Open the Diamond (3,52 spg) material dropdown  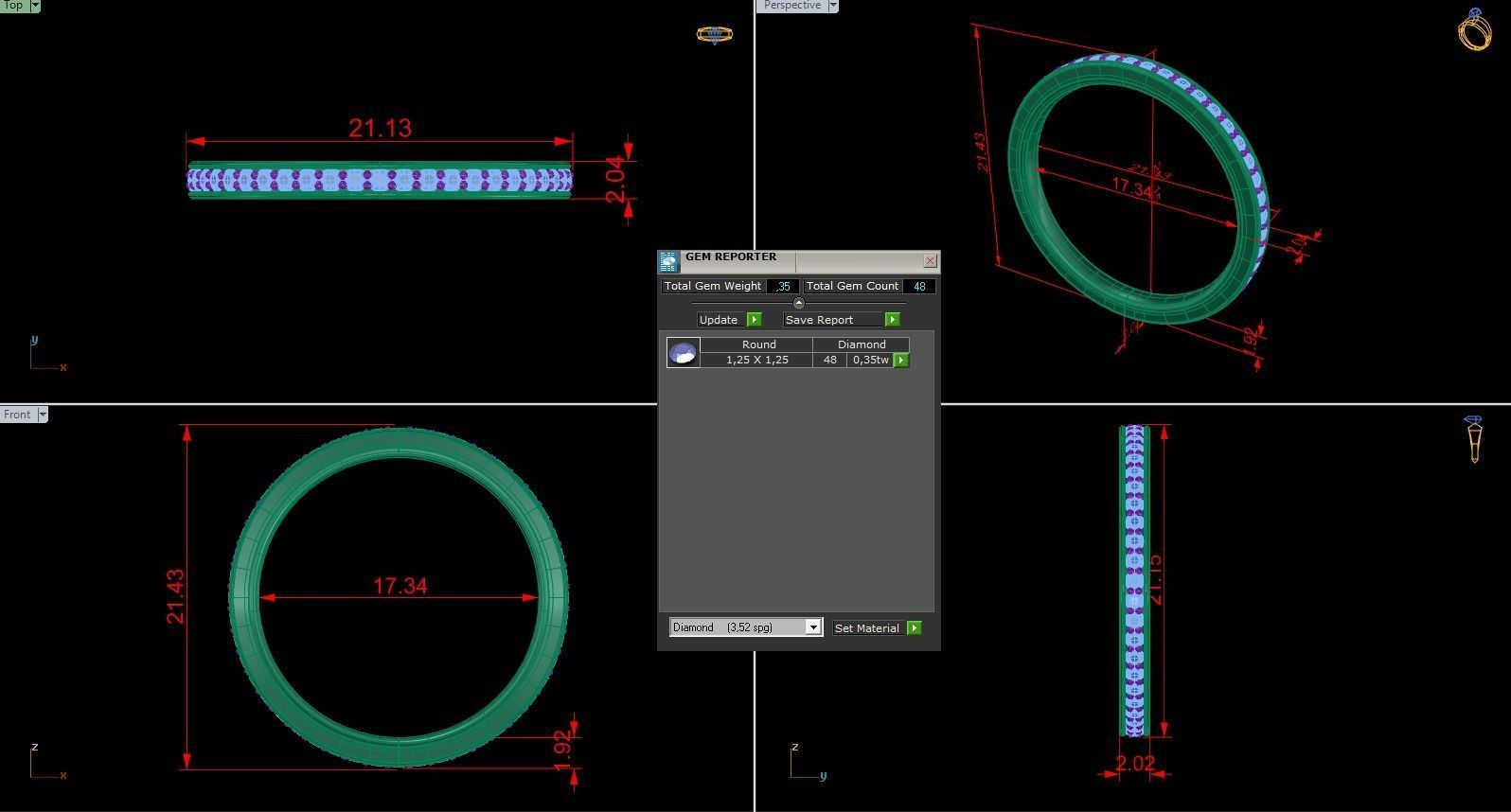[812, 627]
